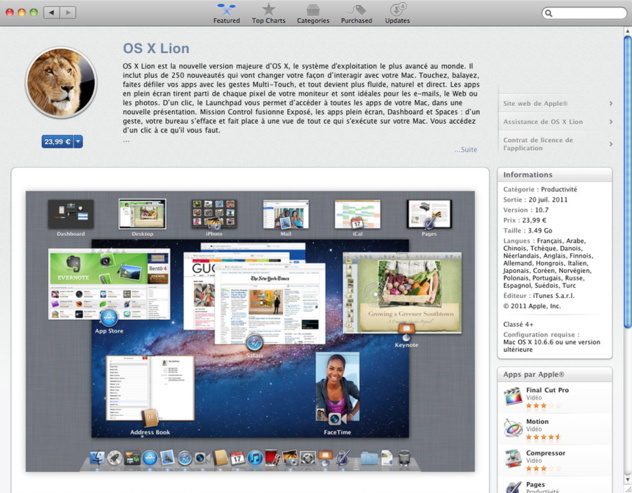Focus the App Store search field
The width and height of the screenshot is (632, 493).
[x=584, y=13]
